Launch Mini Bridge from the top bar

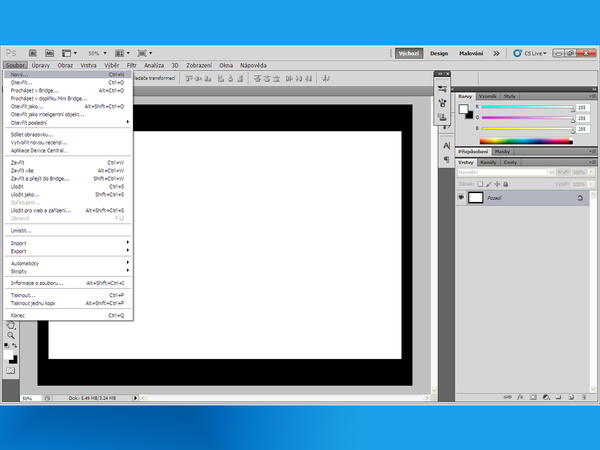coord(49,52)
